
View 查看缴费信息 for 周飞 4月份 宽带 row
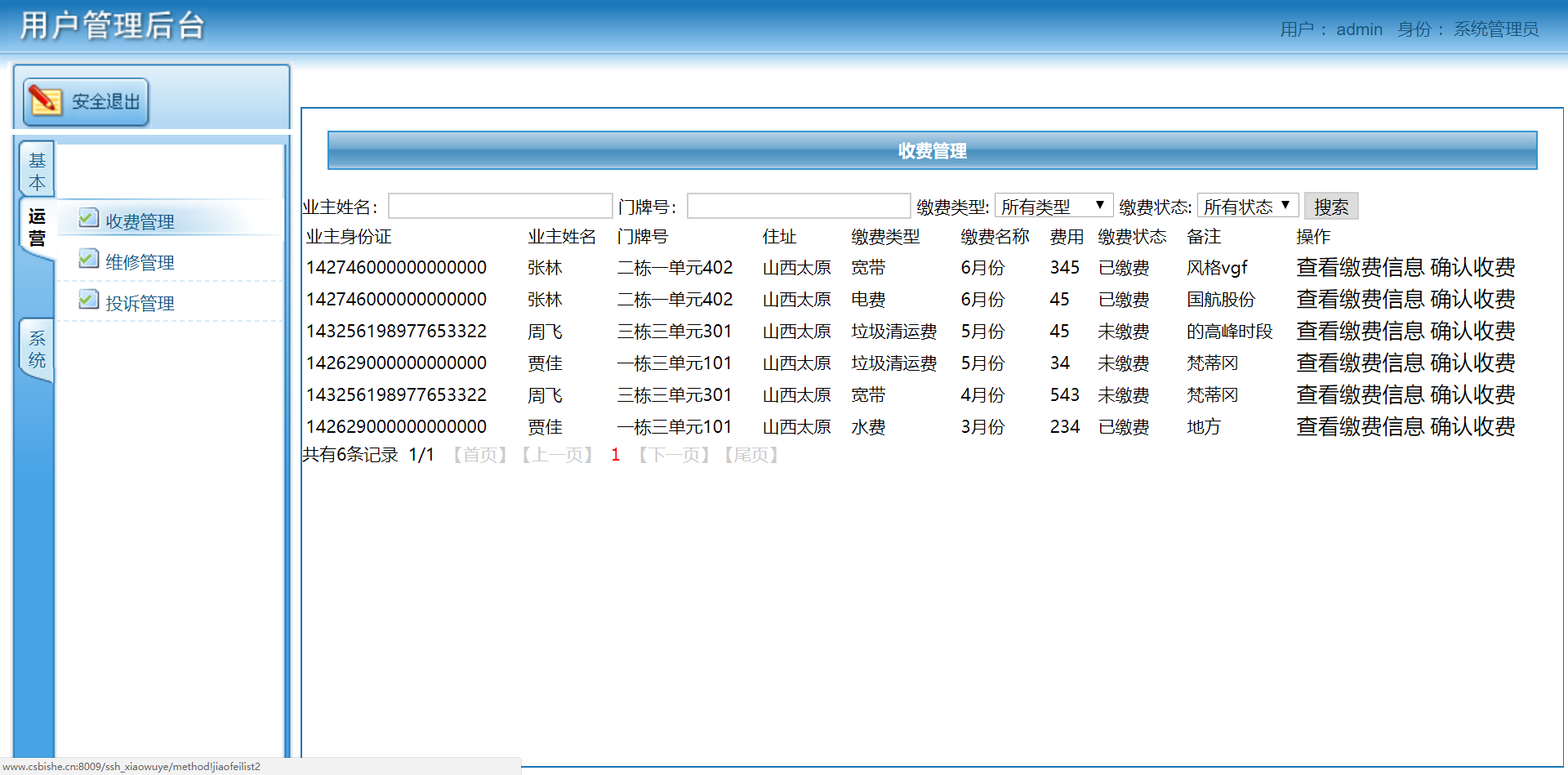pyautogui.click(x=1361, y=394)
